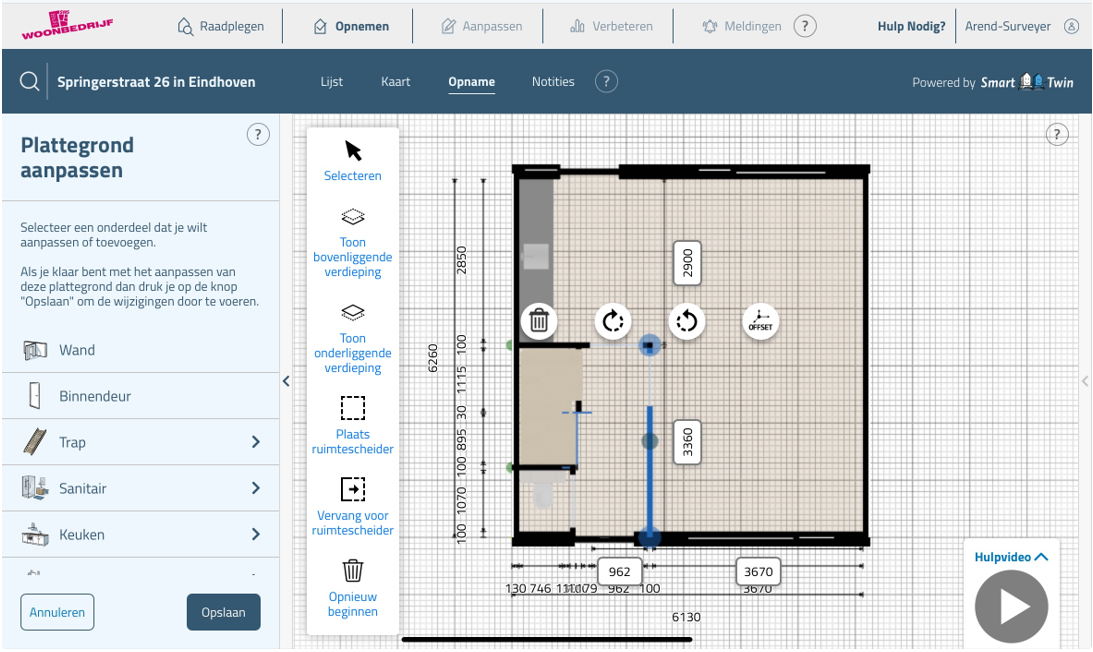Play the Hulpvideo
This screenshot has width=1093, height=652.
click(1011, 606)
